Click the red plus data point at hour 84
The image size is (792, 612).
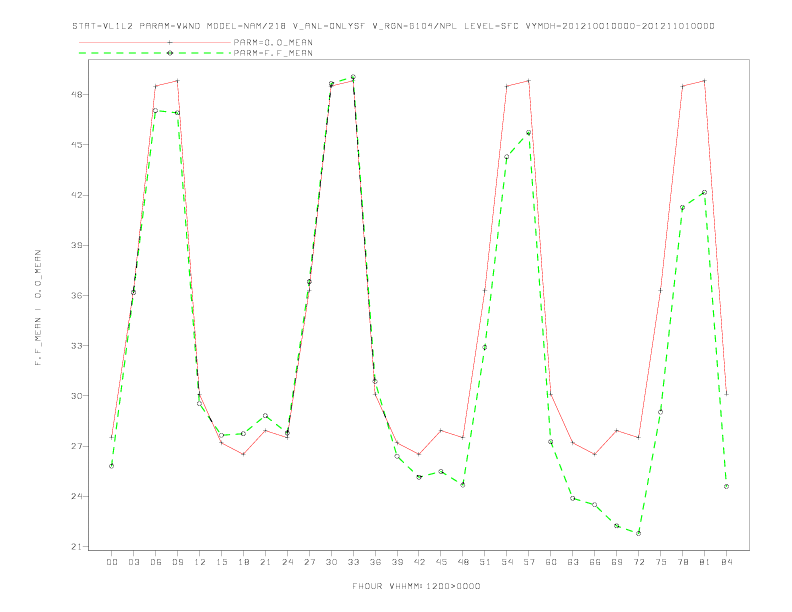[726, 394]
